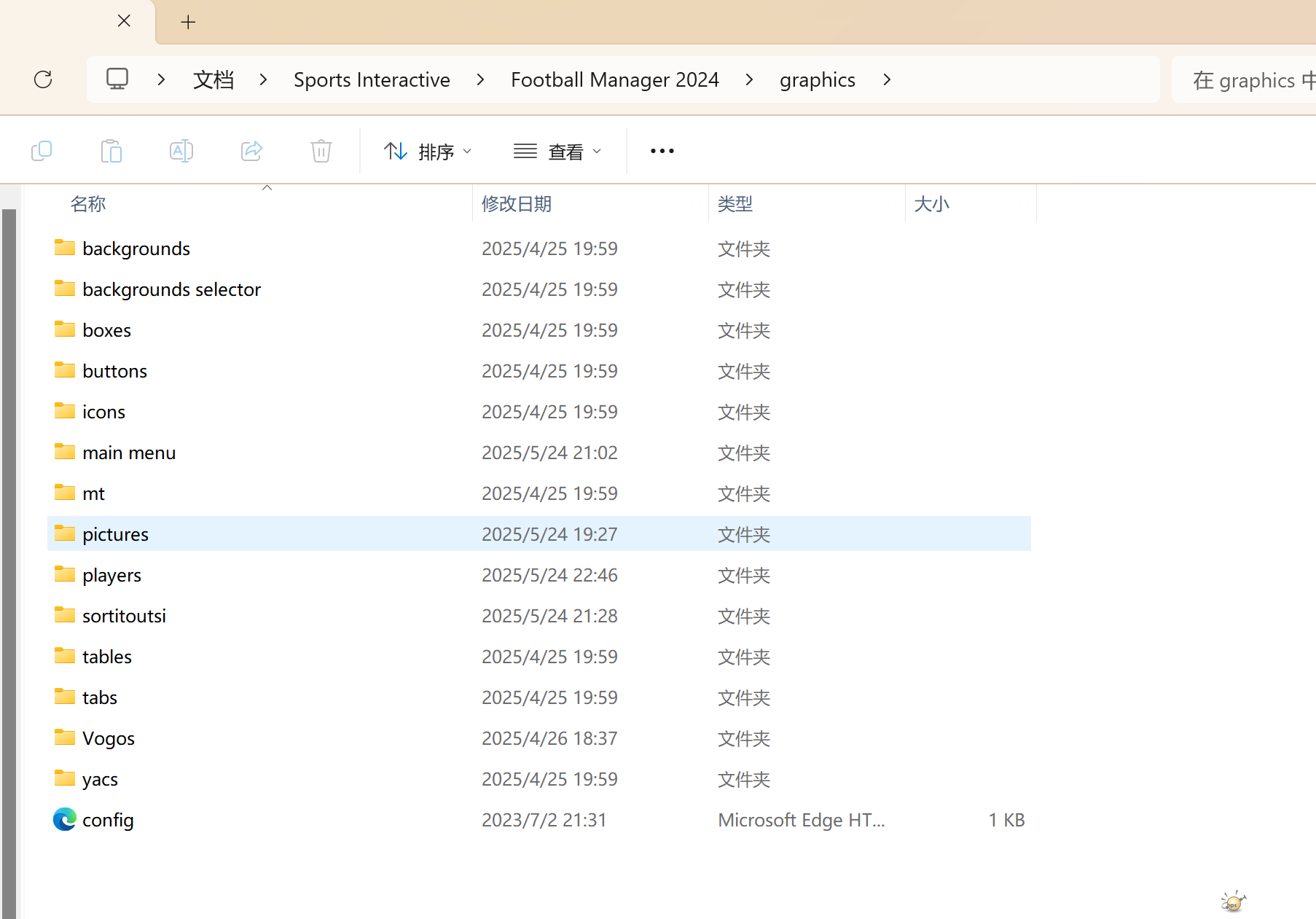Click the Microsoft Edge icon of config file
Viewport: 1316px width, 919px height.
pyautogui.click(x=65, y=819)
